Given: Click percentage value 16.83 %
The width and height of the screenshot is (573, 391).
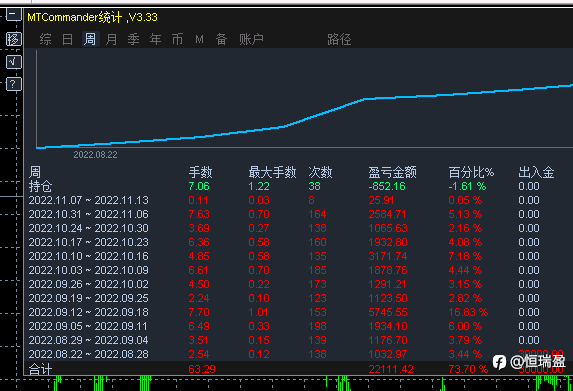Looking at the screenshot, I should click(x=468, y=312).
